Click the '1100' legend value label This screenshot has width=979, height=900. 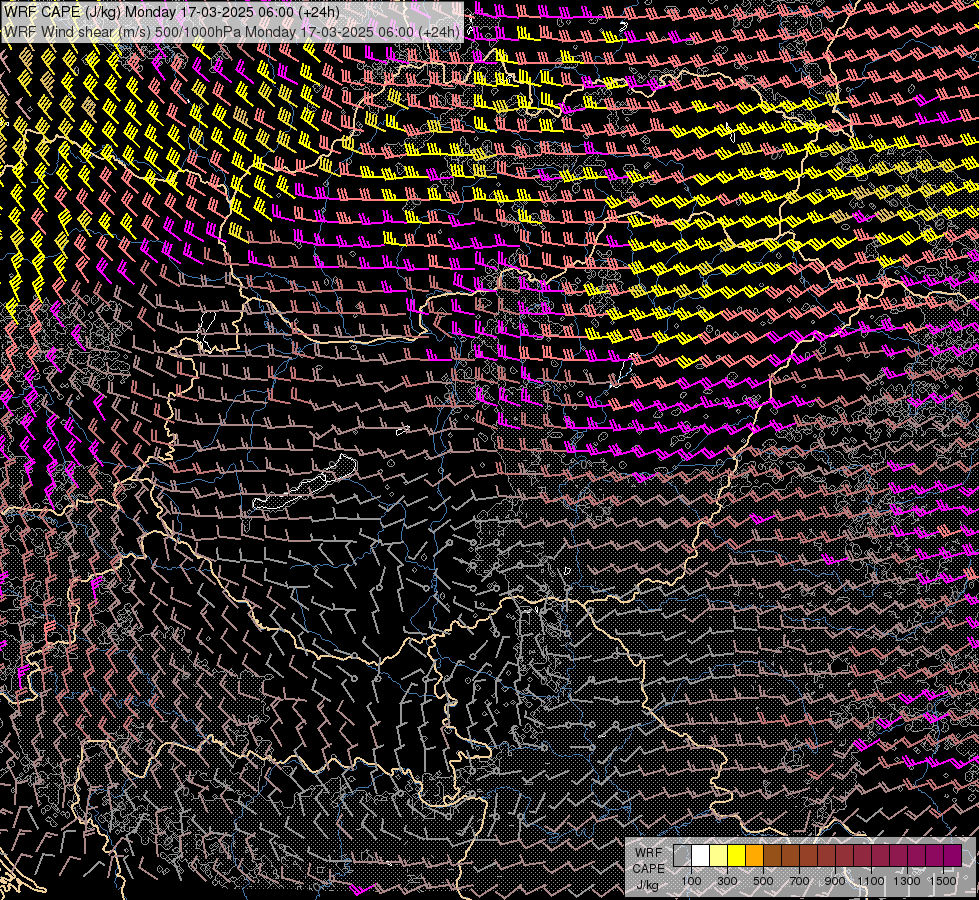click(x=870, y=881)
